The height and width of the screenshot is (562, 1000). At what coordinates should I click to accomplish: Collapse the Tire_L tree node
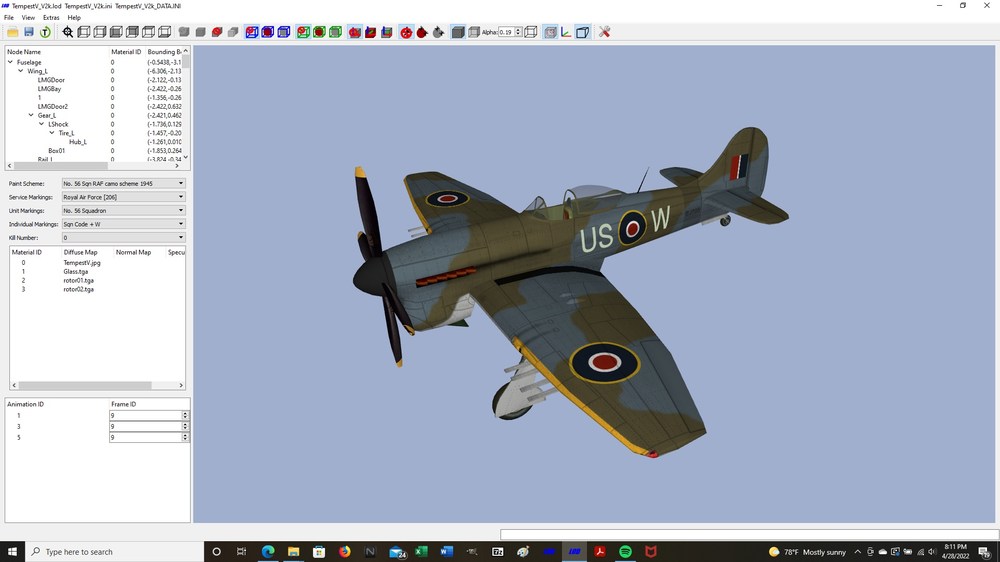click(x=52, y=133)
